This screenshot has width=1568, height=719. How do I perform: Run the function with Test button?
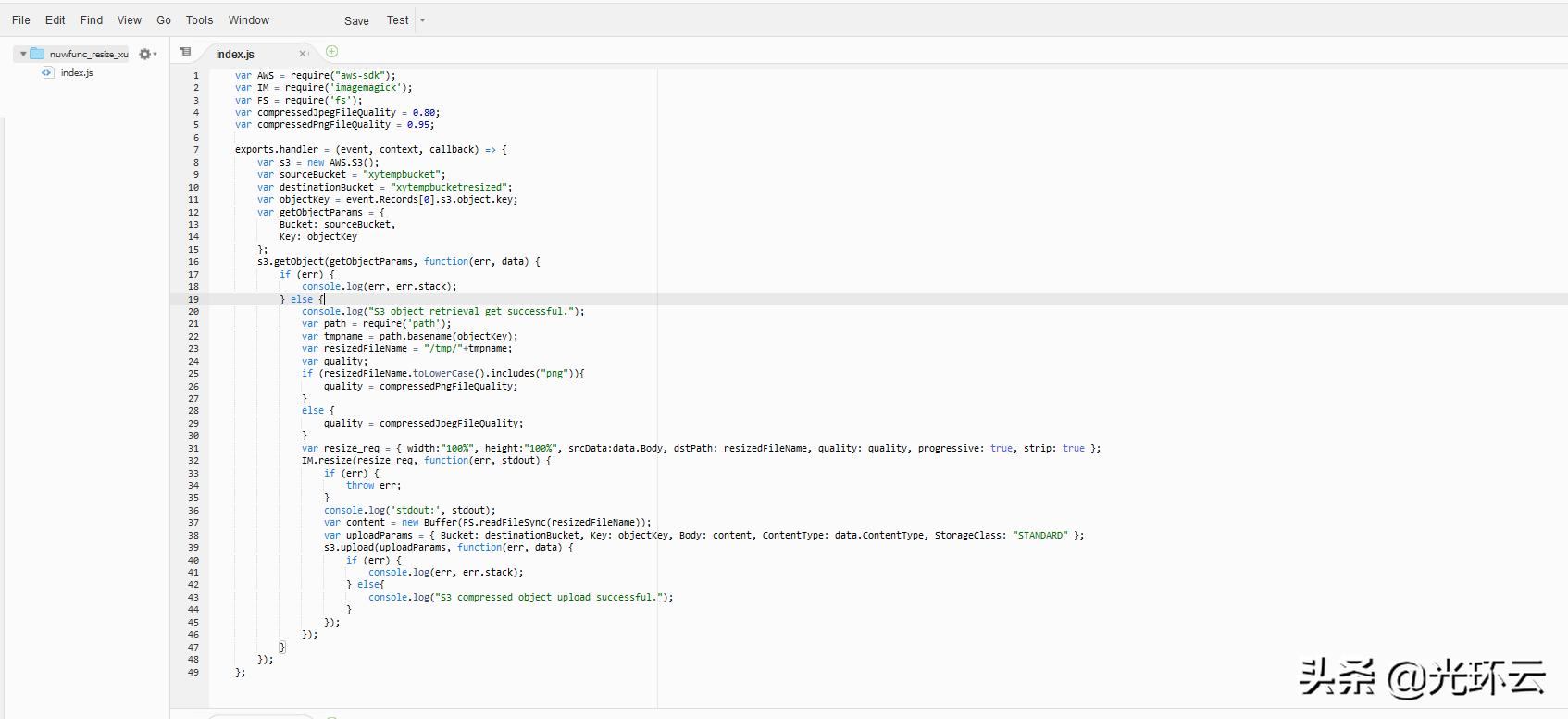pyautogui.click(x=397, y=20)
